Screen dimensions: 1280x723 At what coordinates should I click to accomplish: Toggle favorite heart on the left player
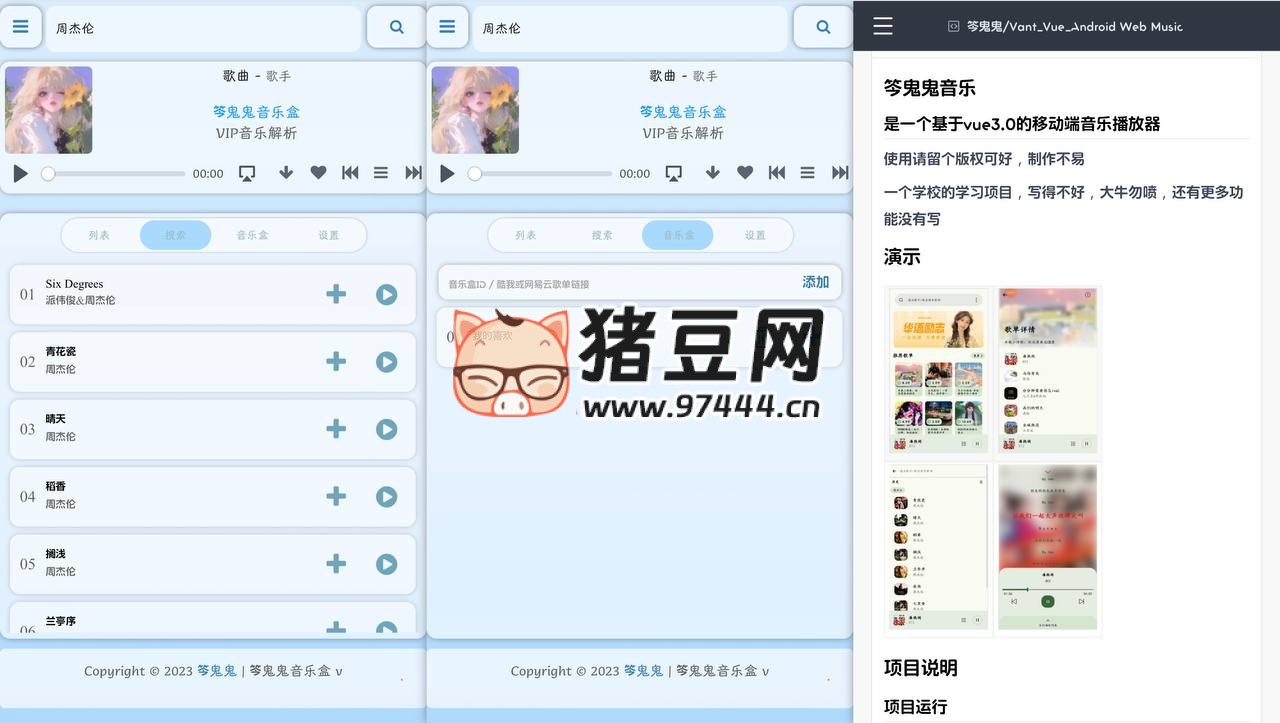click(318, 173)
